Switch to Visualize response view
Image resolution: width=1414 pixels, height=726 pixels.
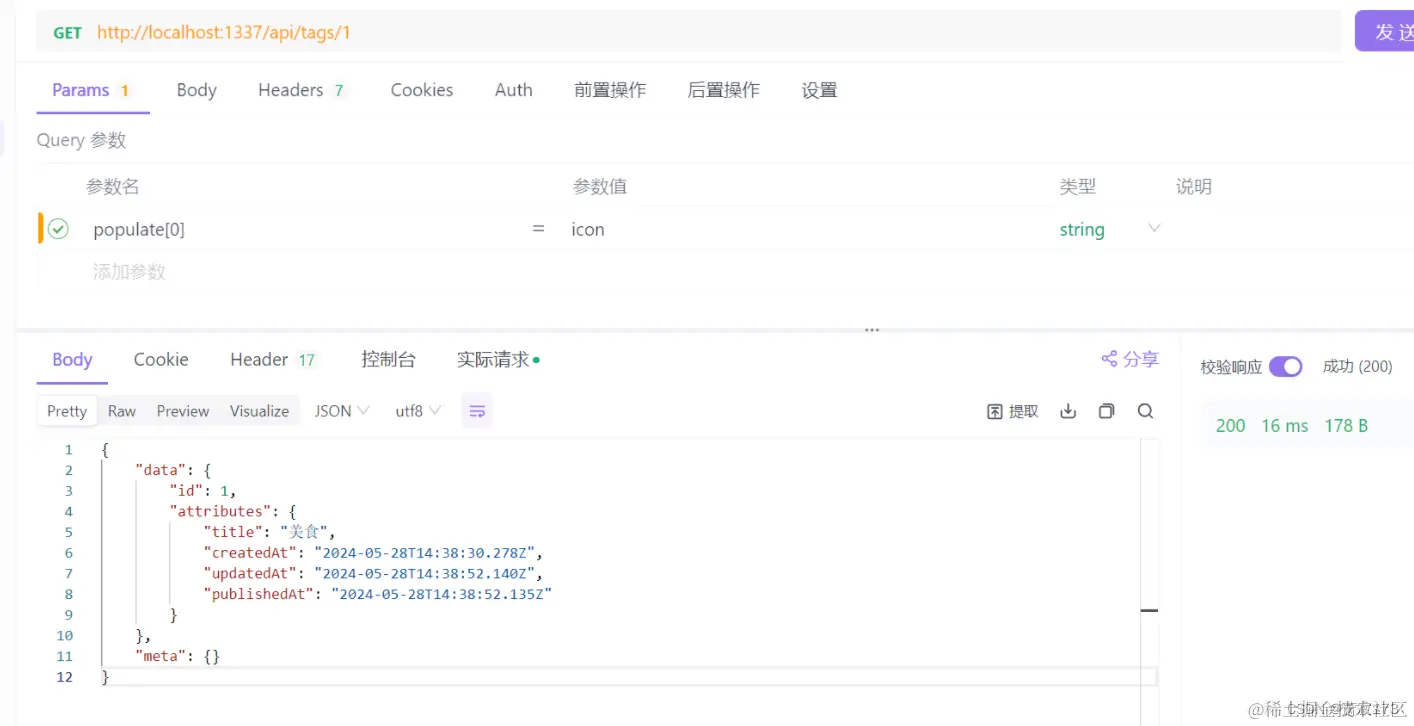coord(259,411)
